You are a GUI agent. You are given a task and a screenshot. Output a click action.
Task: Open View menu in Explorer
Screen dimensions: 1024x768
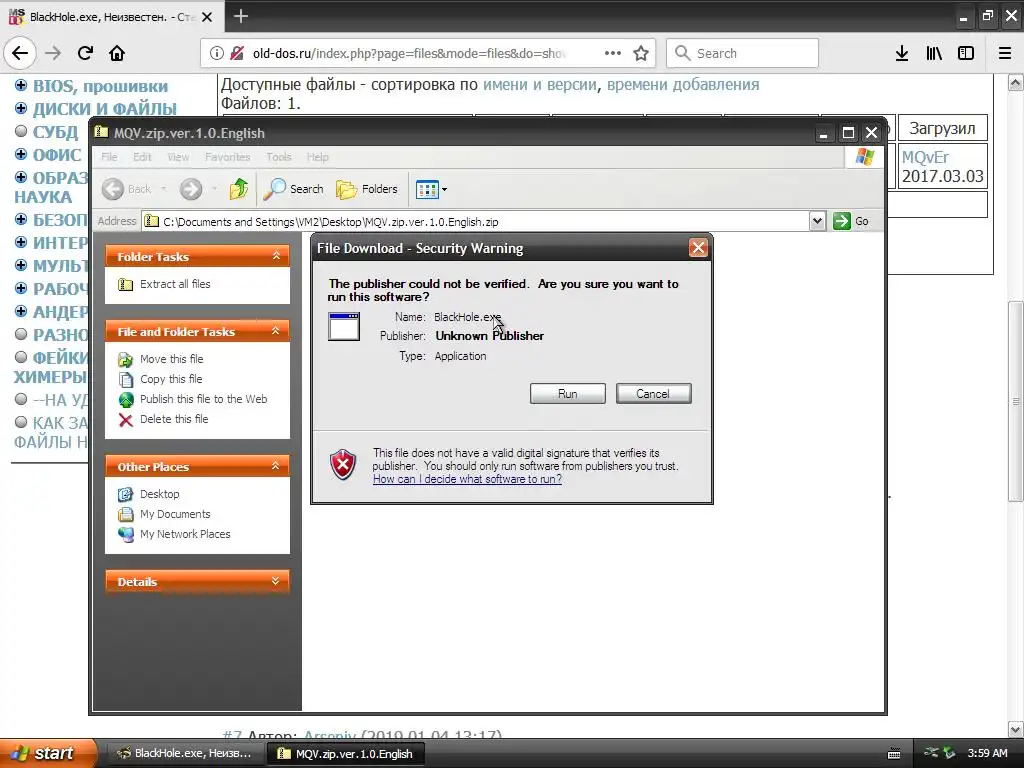178,157
